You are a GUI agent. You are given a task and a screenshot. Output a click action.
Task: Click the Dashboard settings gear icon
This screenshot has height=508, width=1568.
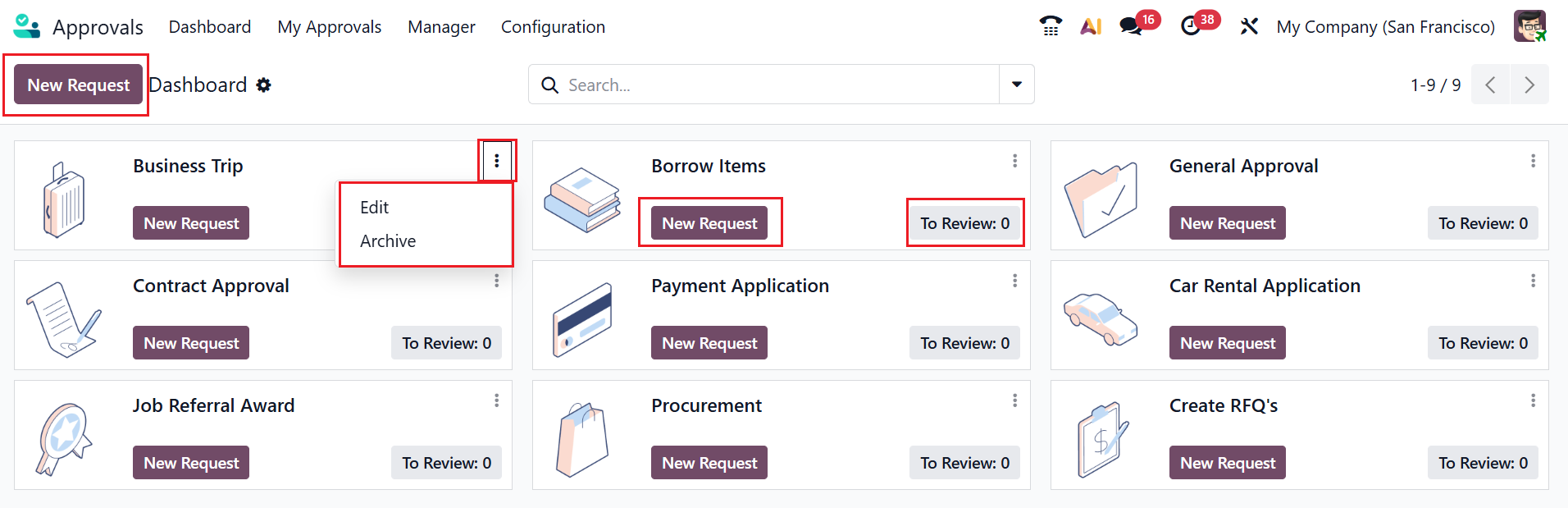tap(263, 85)
